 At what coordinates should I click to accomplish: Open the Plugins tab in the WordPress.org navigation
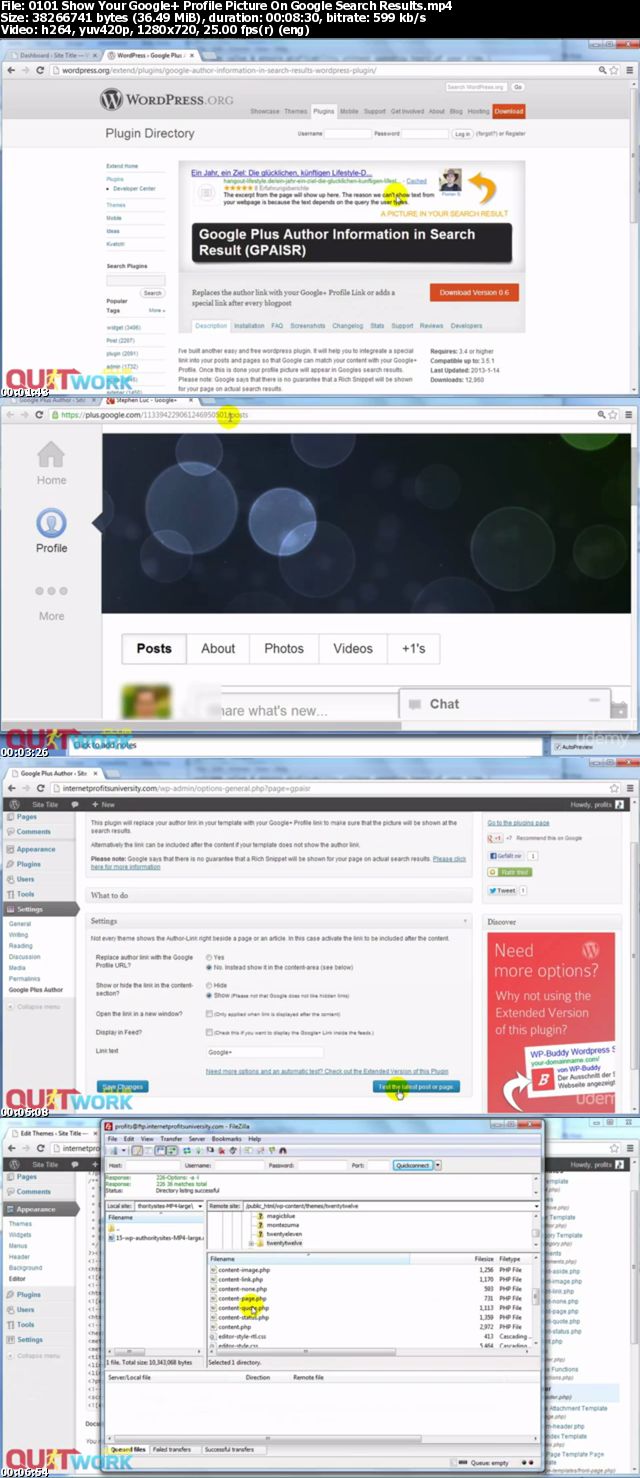tap(323, 111)
